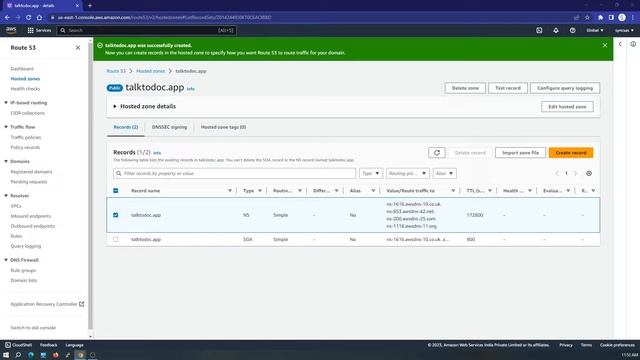
Task: Open the browser extensions puzzle icon
Action: click(x=600, y=18)
